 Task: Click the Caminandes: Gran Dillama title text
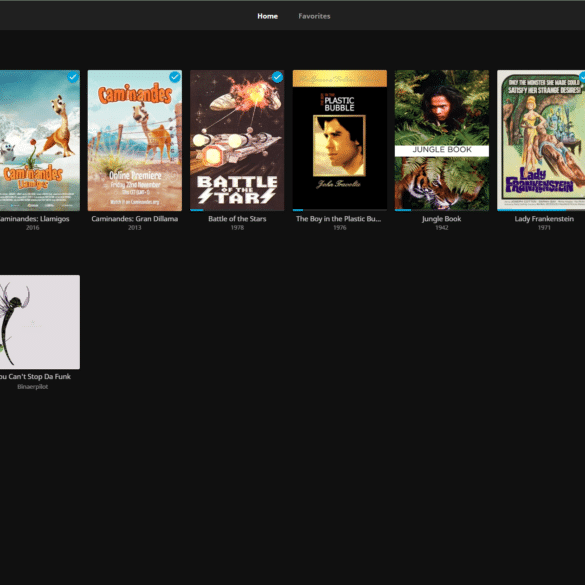click(135, 219)
